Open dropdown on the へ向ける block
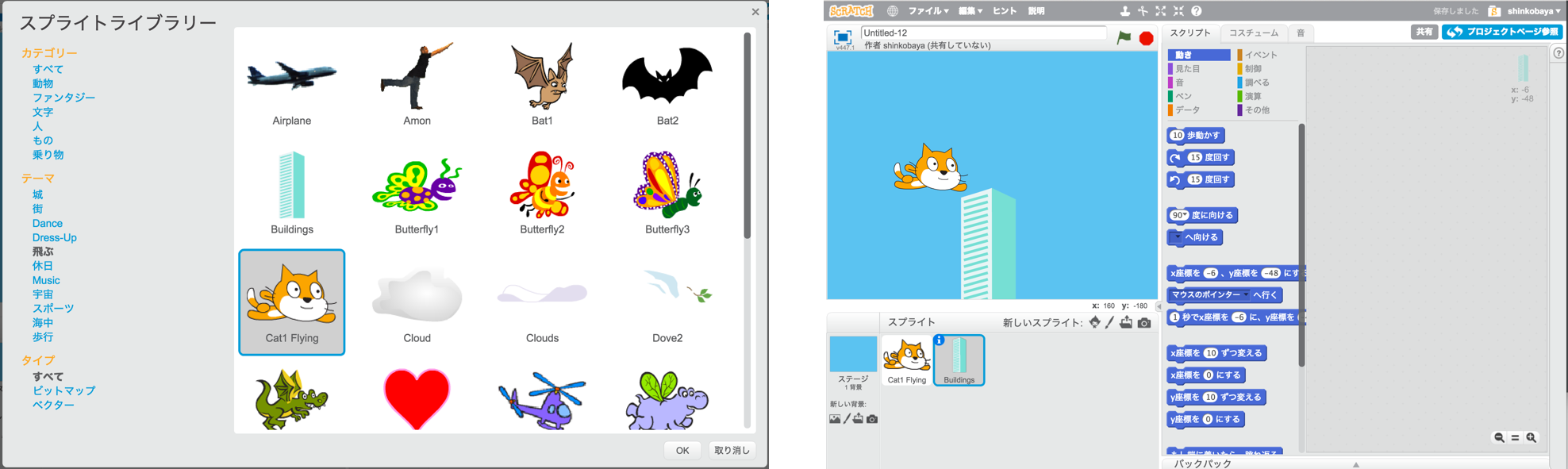 tap(1178, 237)
